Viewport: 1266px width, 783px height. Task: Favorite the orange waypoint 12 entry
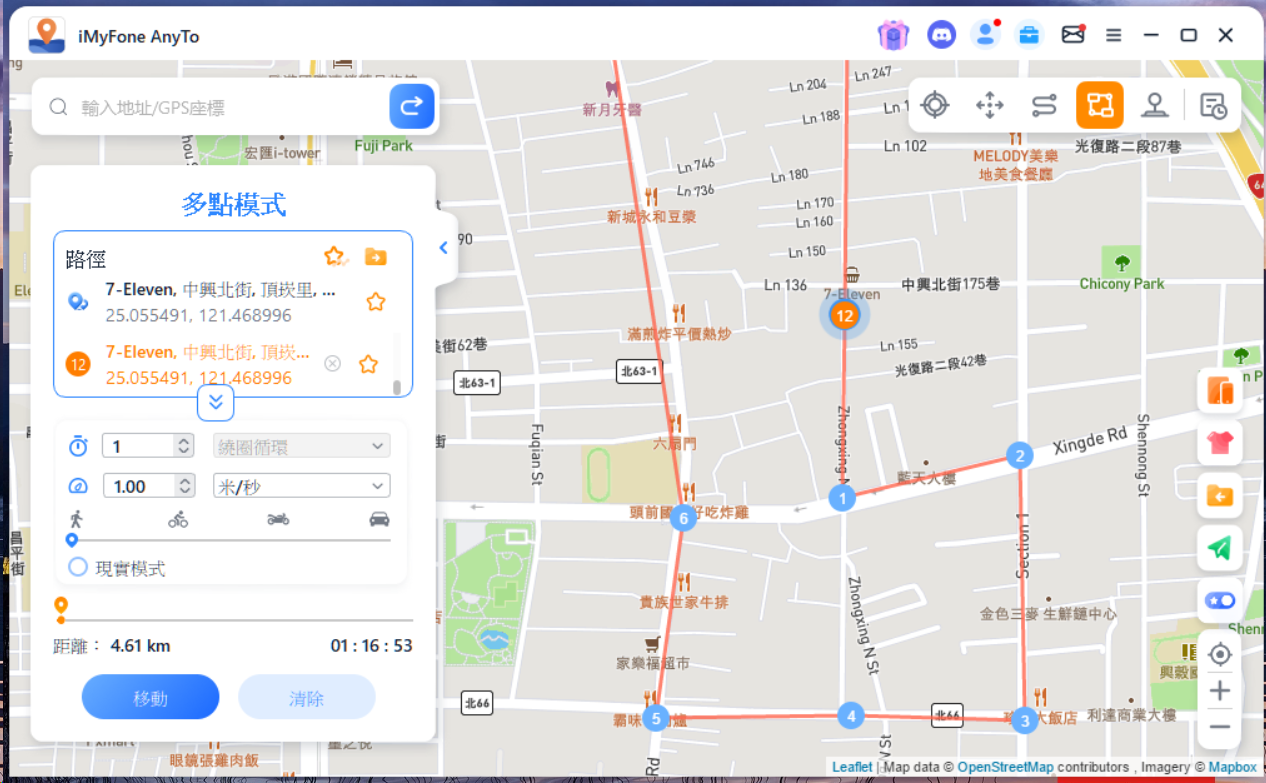(x=369, y=364)
